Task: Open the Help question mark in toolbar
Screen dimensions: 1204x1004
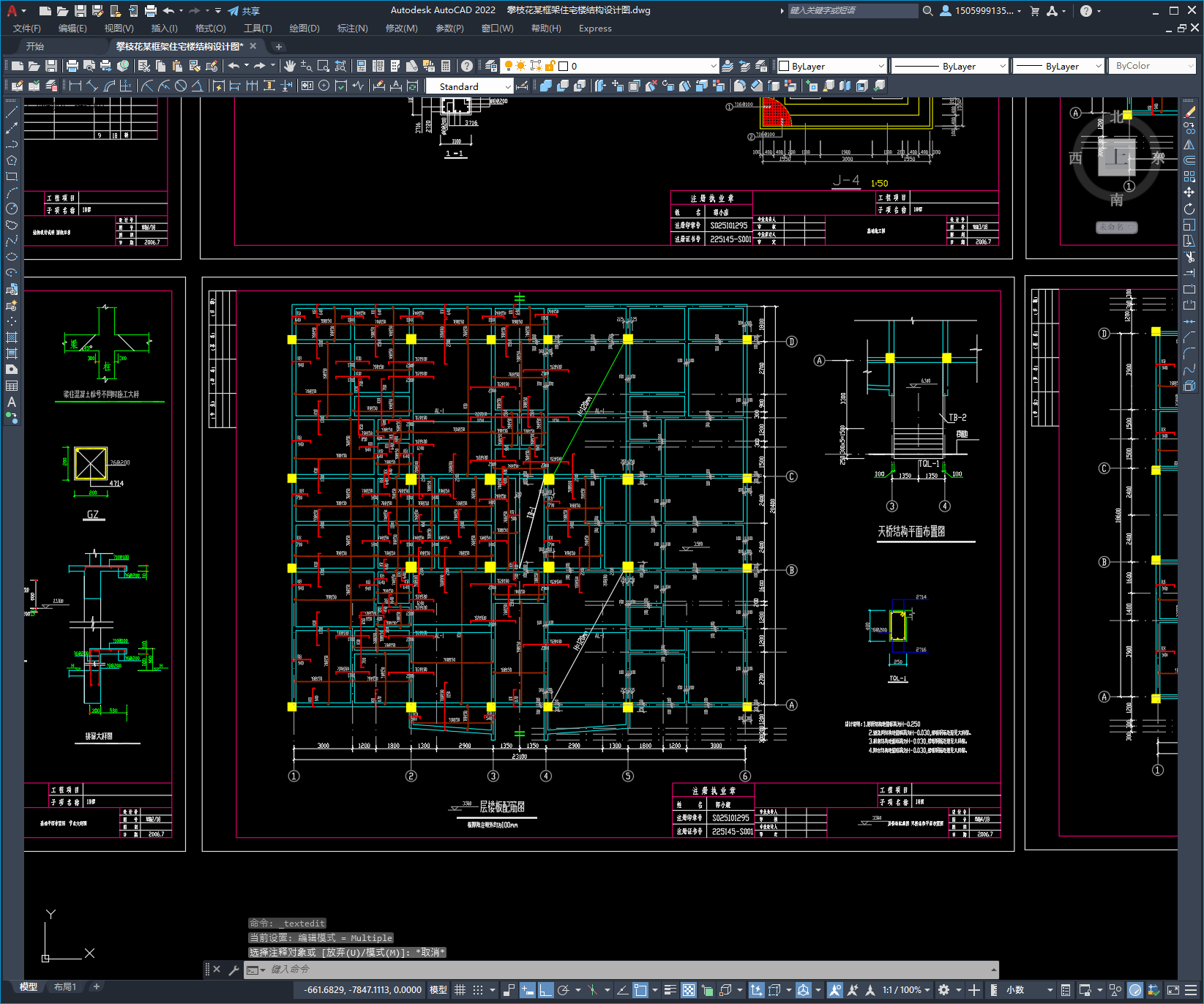Action: tap(467, 66)
